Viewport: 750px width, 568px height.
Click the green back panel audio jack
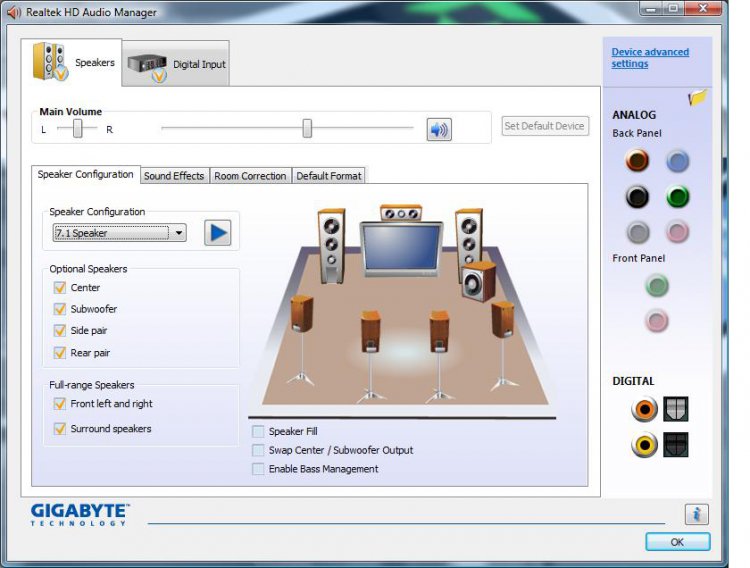tap(677, 197)
